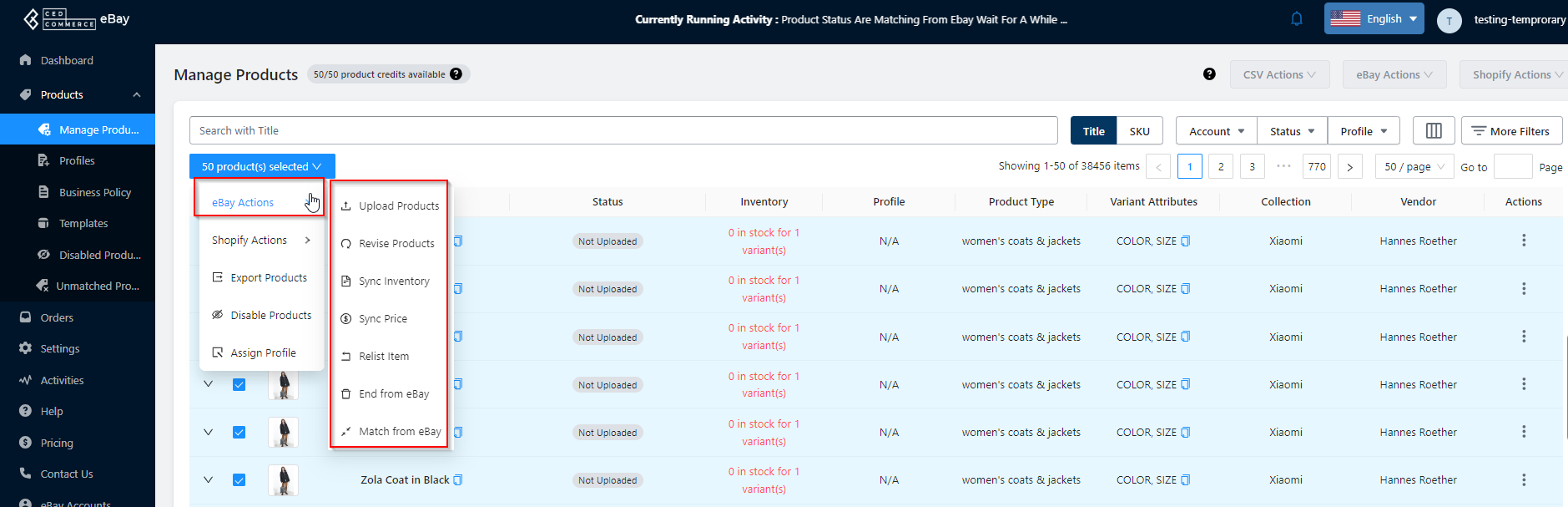Open the English language dropdown
The width and height of the screenshot is (1568, 507).
click(x=1374, y=18)
